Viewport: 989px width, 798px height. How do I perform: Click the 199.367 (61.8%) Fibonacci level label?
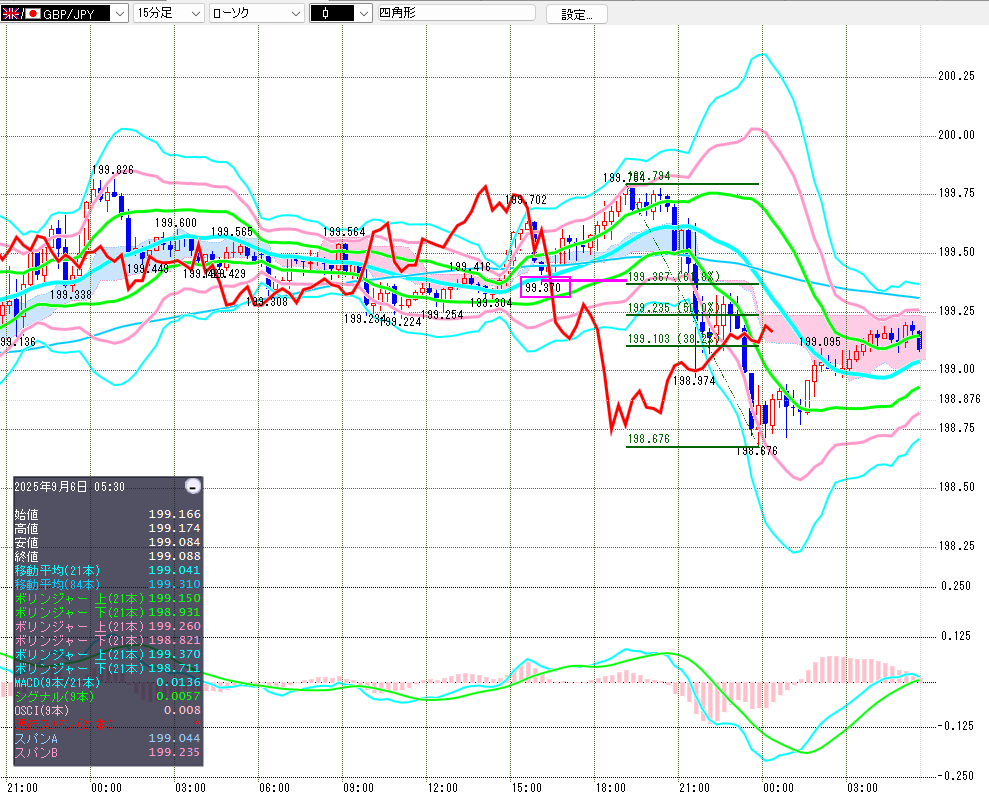coord(674,276)
